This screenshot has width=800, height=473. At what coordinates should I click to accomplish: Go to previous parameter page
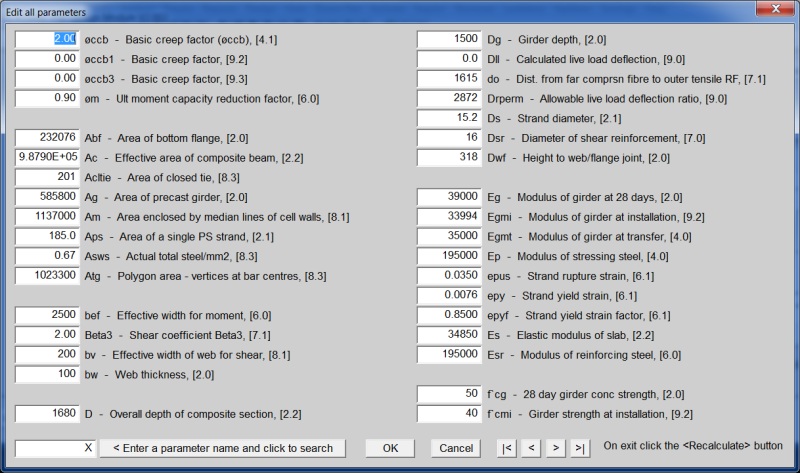[x=531, y=447]
